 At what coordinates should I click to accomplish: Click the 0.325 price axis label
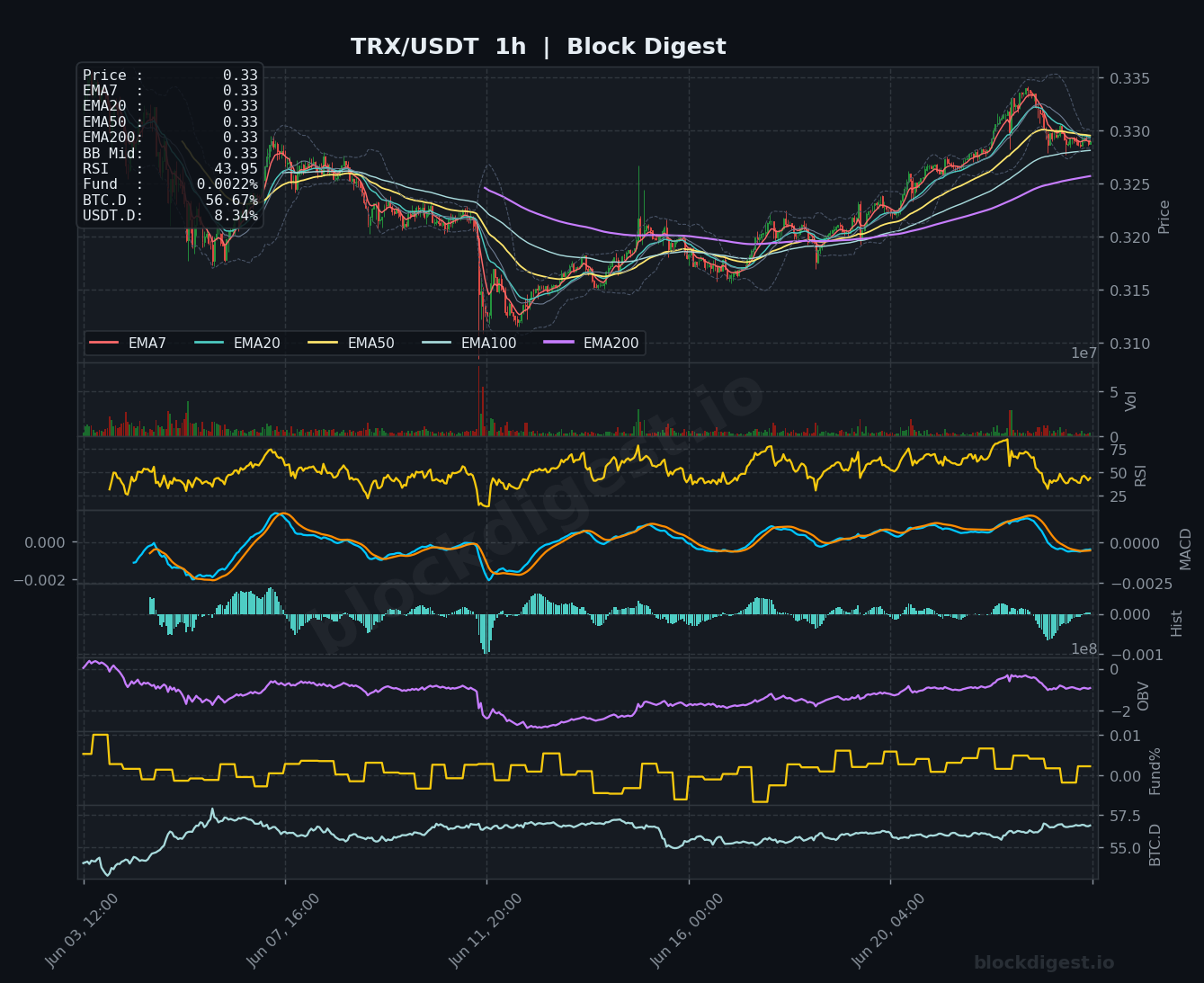point(1130,184)
